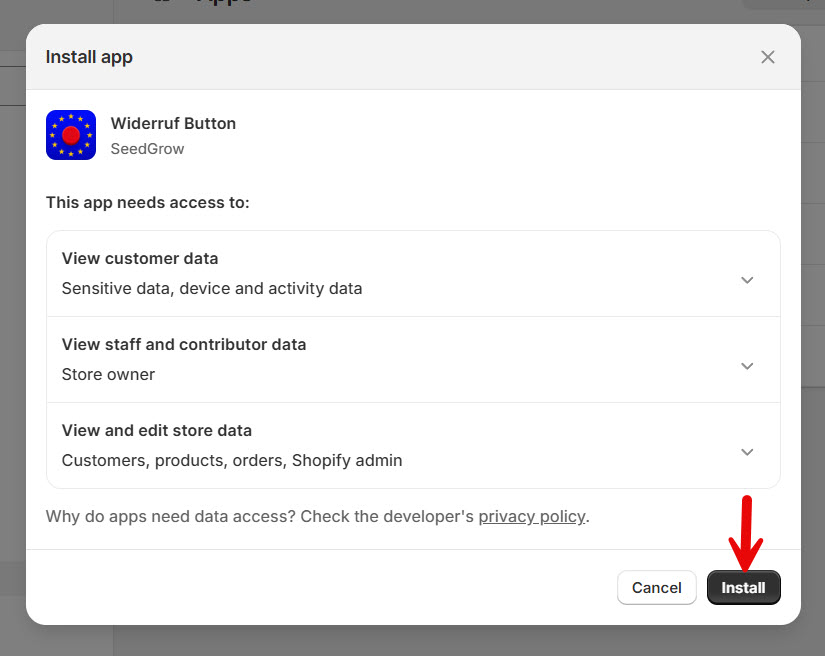Image resolution: width=825 pixels, height=656 pixels.
Task: Click the SeedGrow developer name
Action: coord(147,149)
